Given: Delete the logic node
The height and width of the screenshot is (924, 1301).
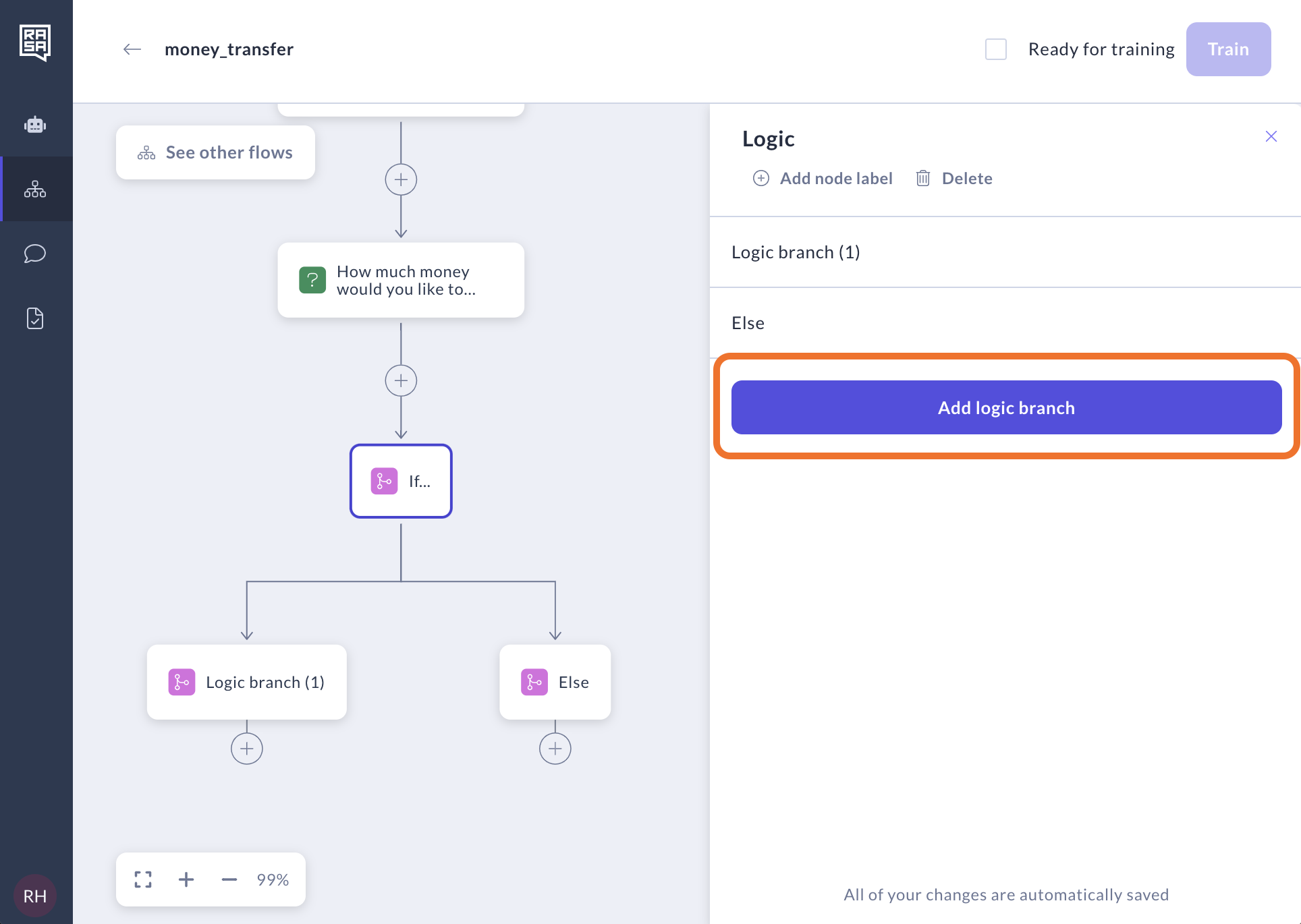Looking at the screenshot, I should pyautogui.click(x=955, y=178).
